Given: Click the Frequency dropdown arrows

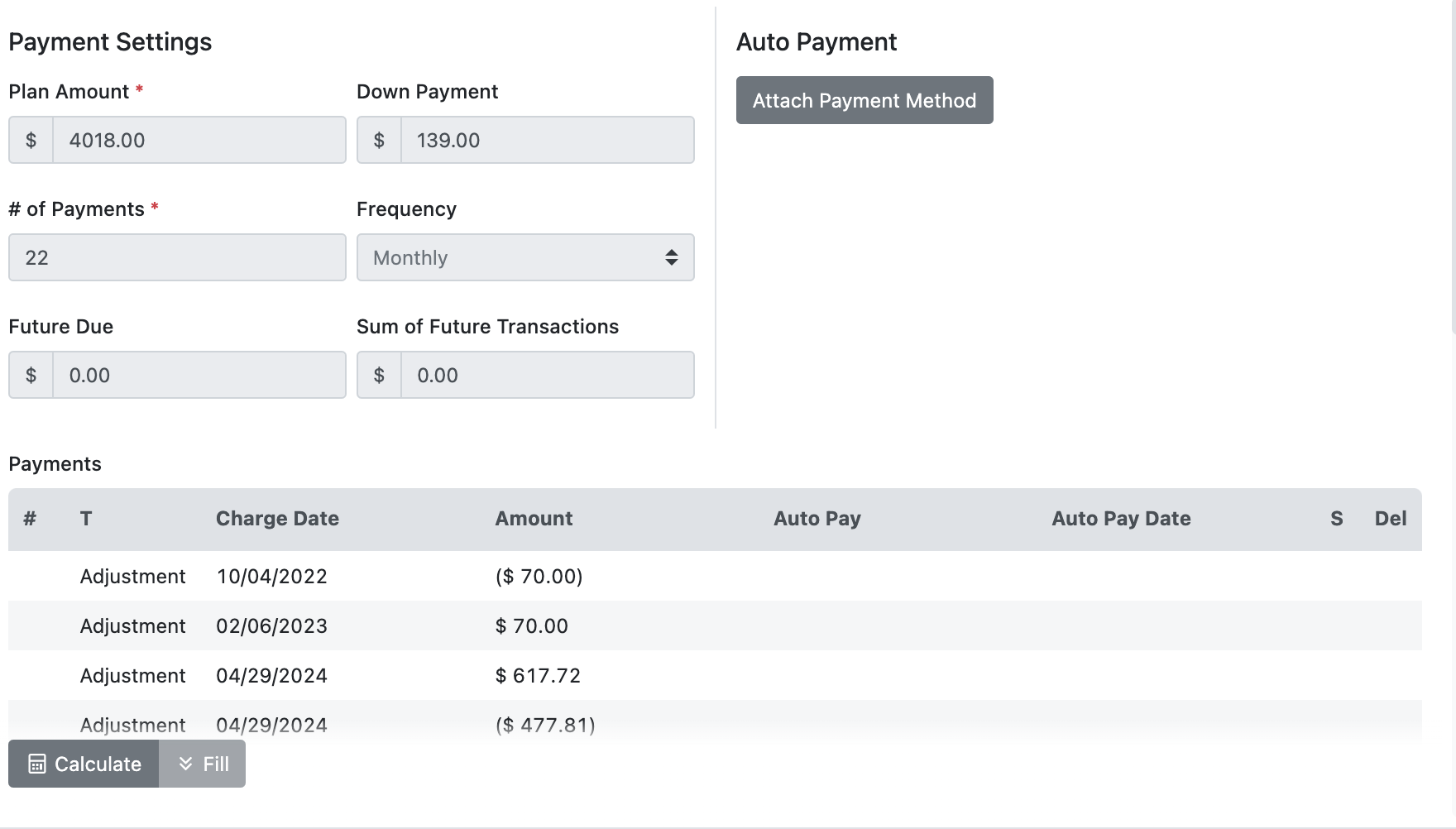Looking at the screenshot, I should pos(672,257).
